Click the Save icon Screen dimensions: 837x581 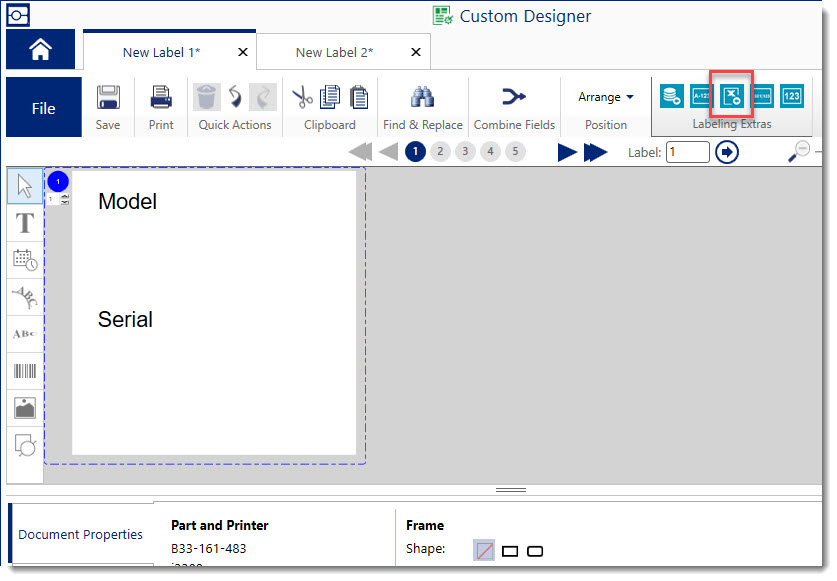click(x=108, y=97)
